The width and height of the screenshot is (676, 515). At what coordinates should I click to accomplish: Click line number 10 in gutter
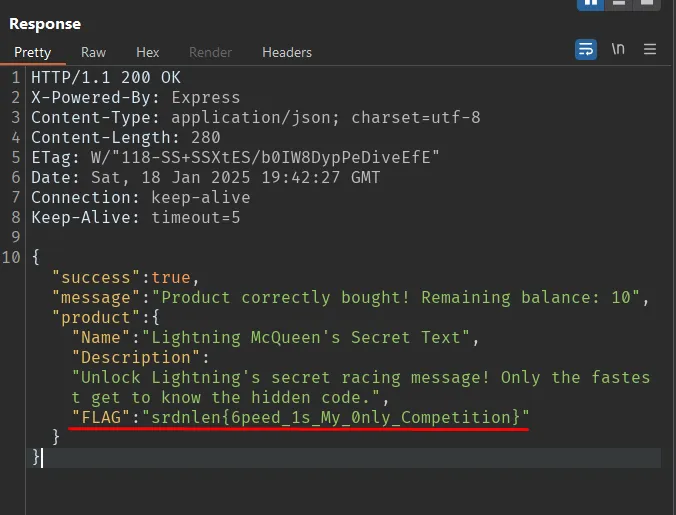tap(11, 257)
